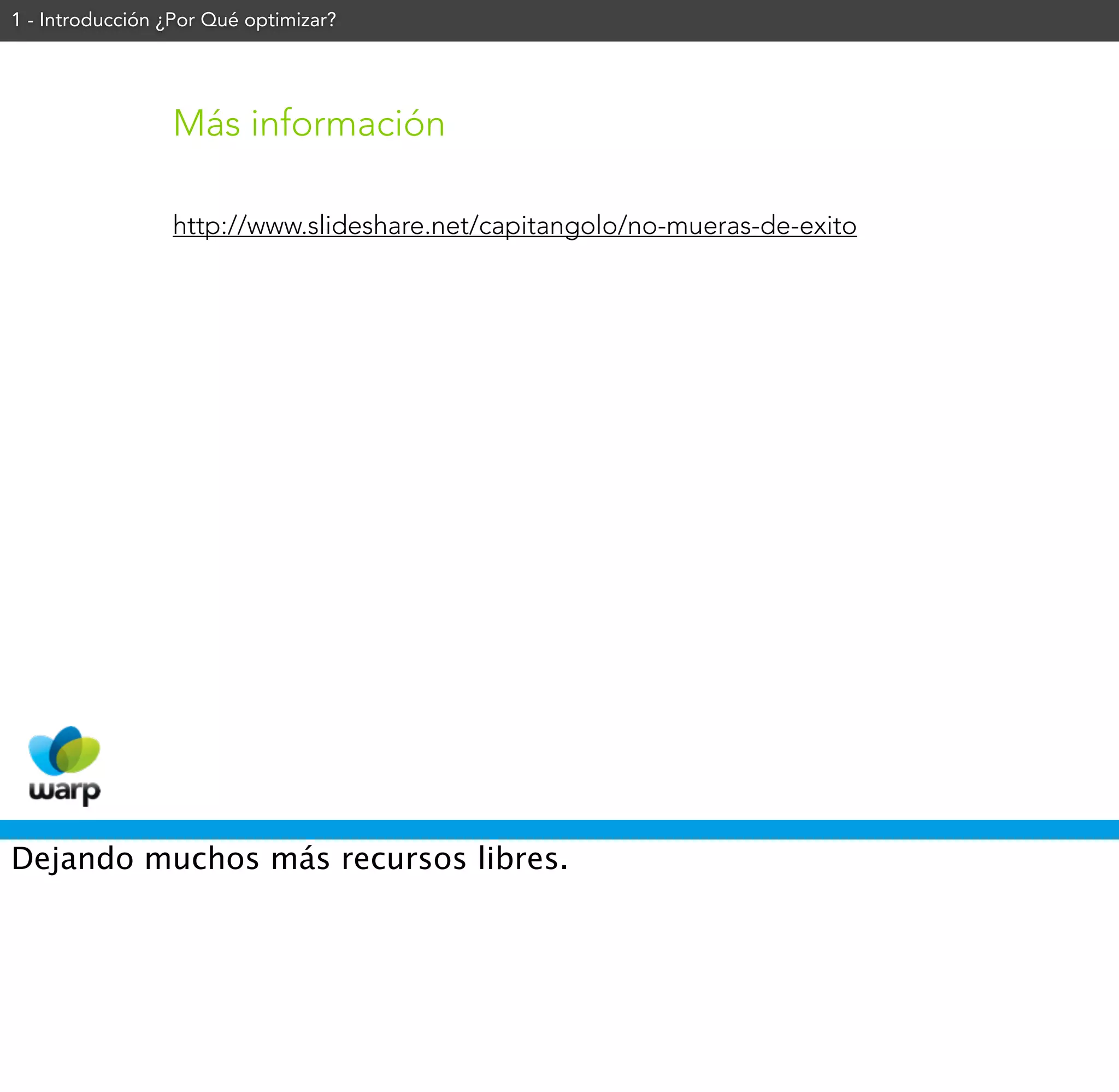The image size is (1119, 1092).
Task: Open the slideshare no-mueras-de-exito link
Action: tap(514, 225)
